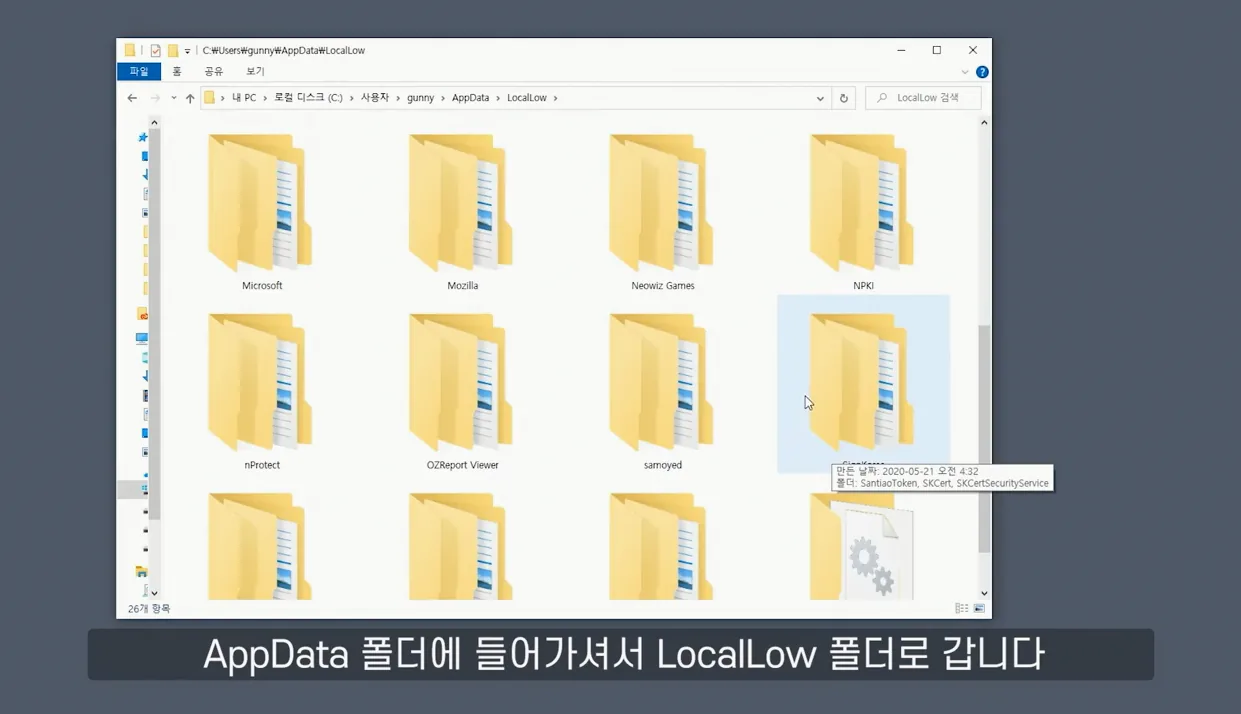This screenshot has height=714, width=1241.
Task: Click the samoyed folder name label
Action: pos(663,465)
